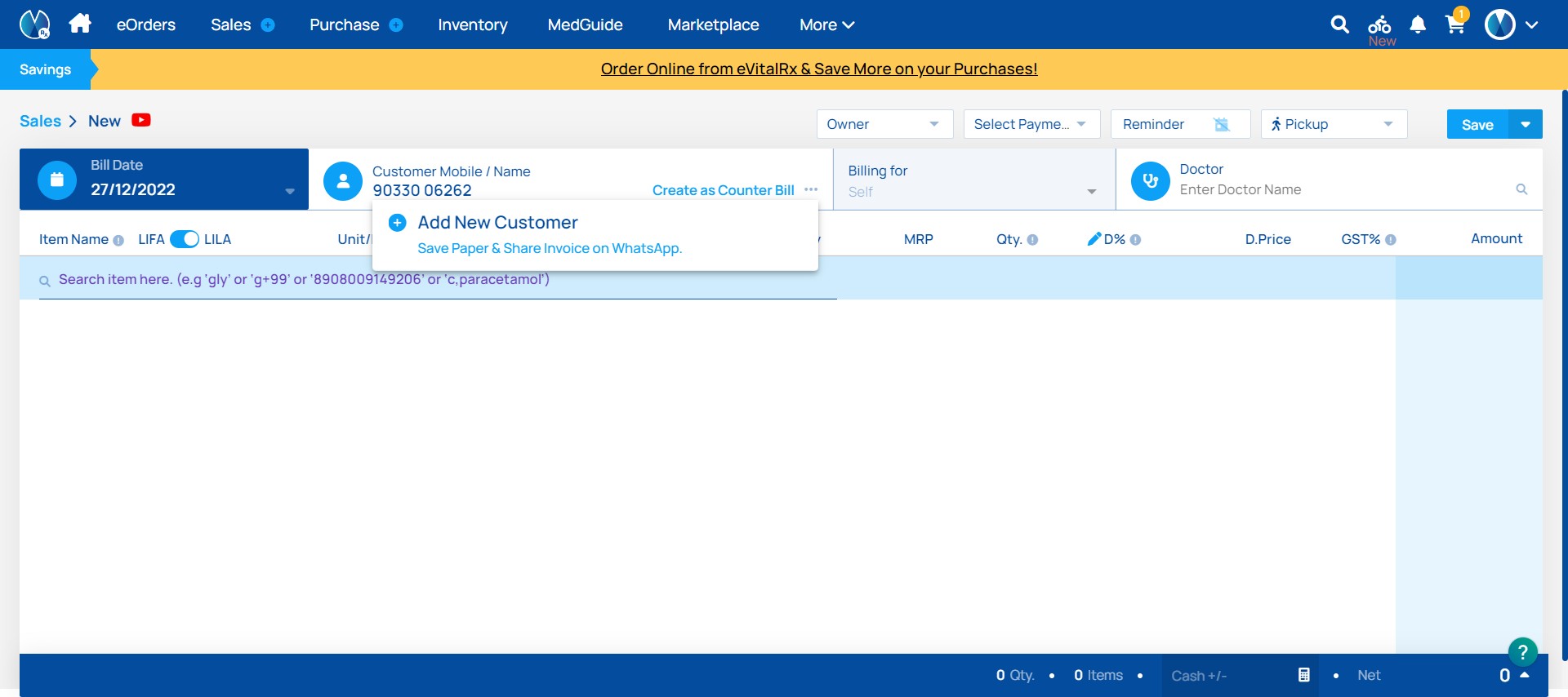The image size is (1568, 697).
Task: Click the MRP column header
Action: (x=919, y=239)
